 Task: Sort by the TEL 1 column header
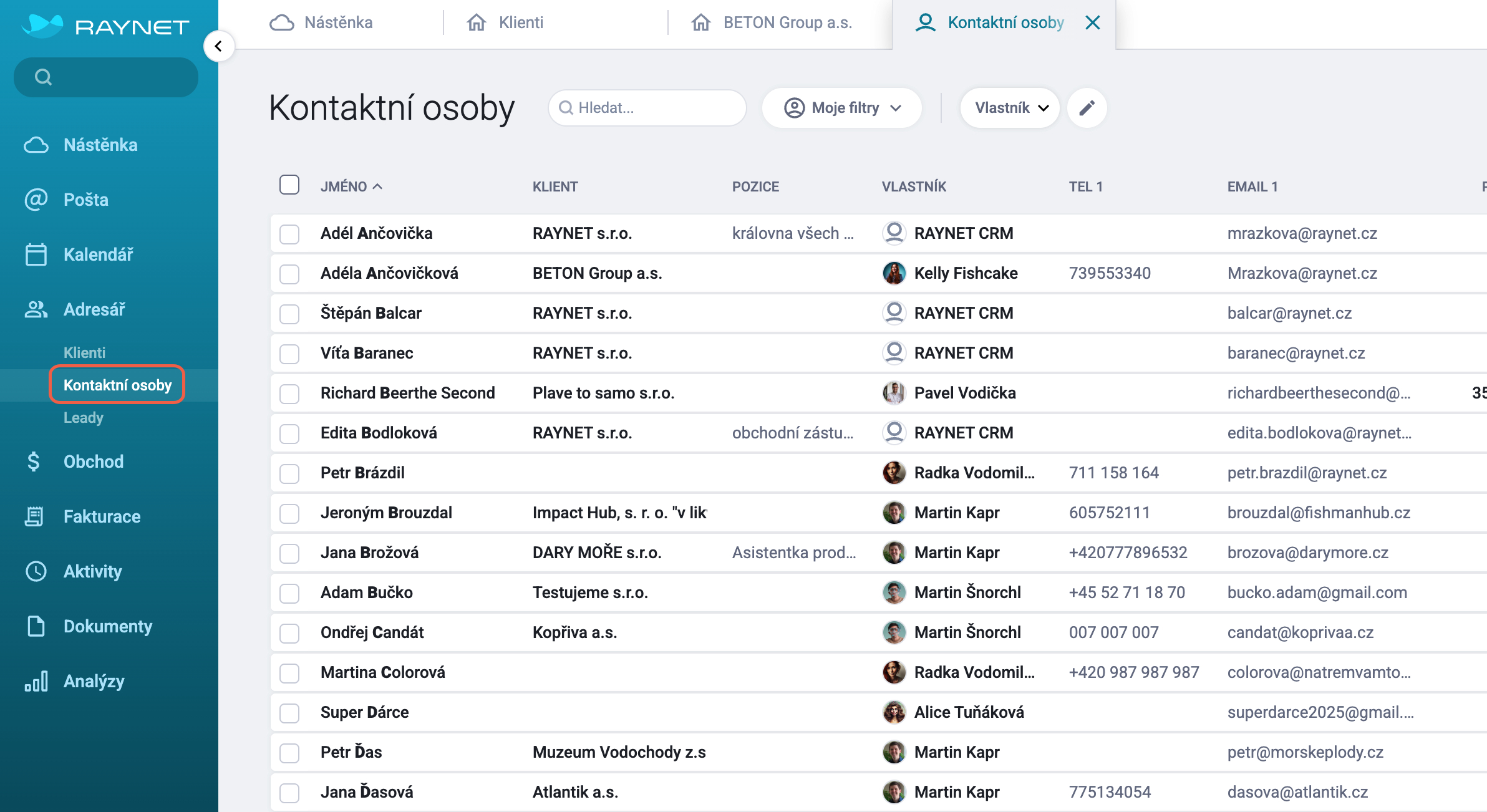1086,186
